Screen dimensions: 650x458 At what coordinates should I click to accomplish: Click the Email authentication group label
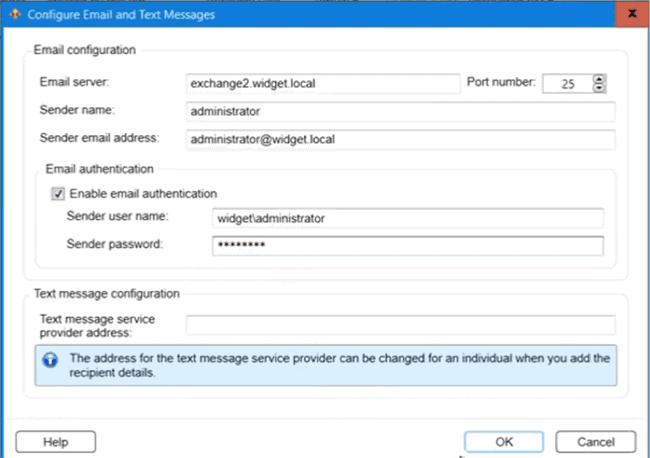pos(99,169)
